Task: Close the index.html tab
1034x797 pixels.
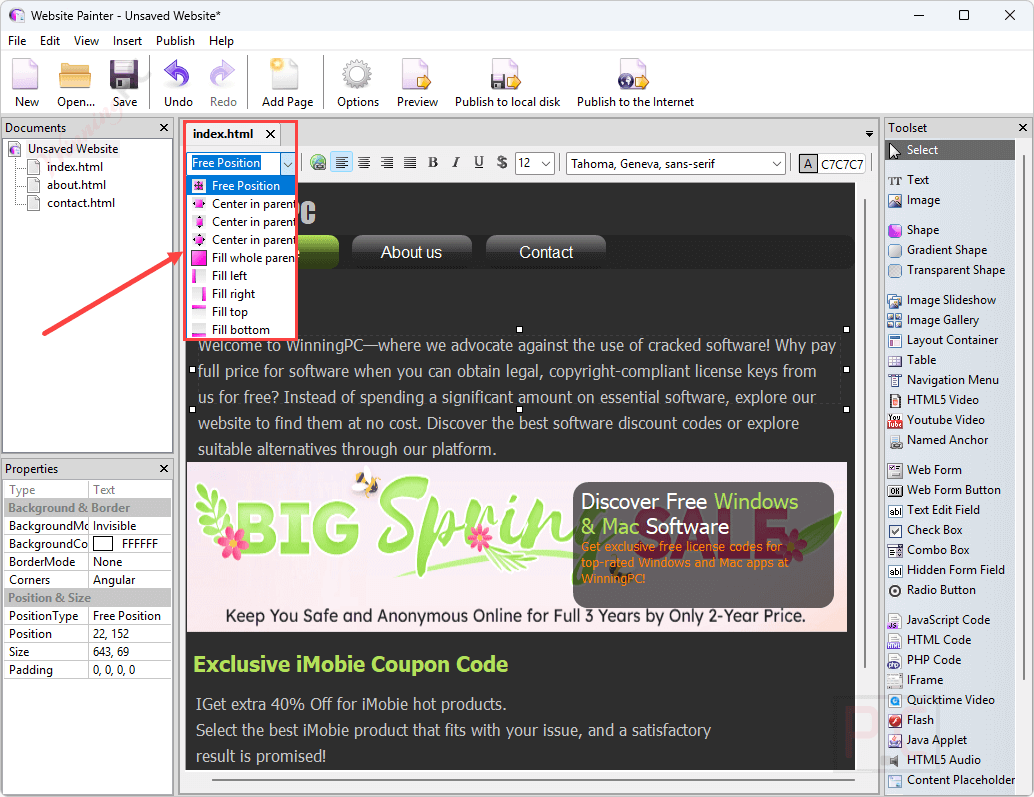Action: pos(270,134)
